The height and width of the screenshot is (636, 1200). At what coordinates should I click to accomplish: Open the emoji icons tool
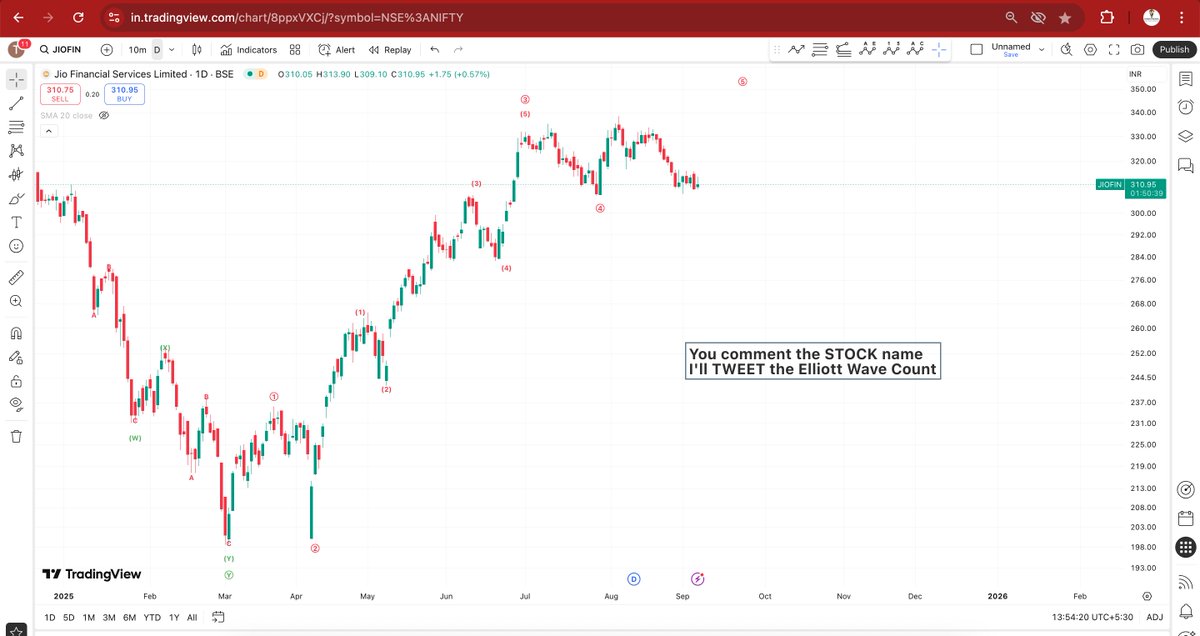coord(16,246)
